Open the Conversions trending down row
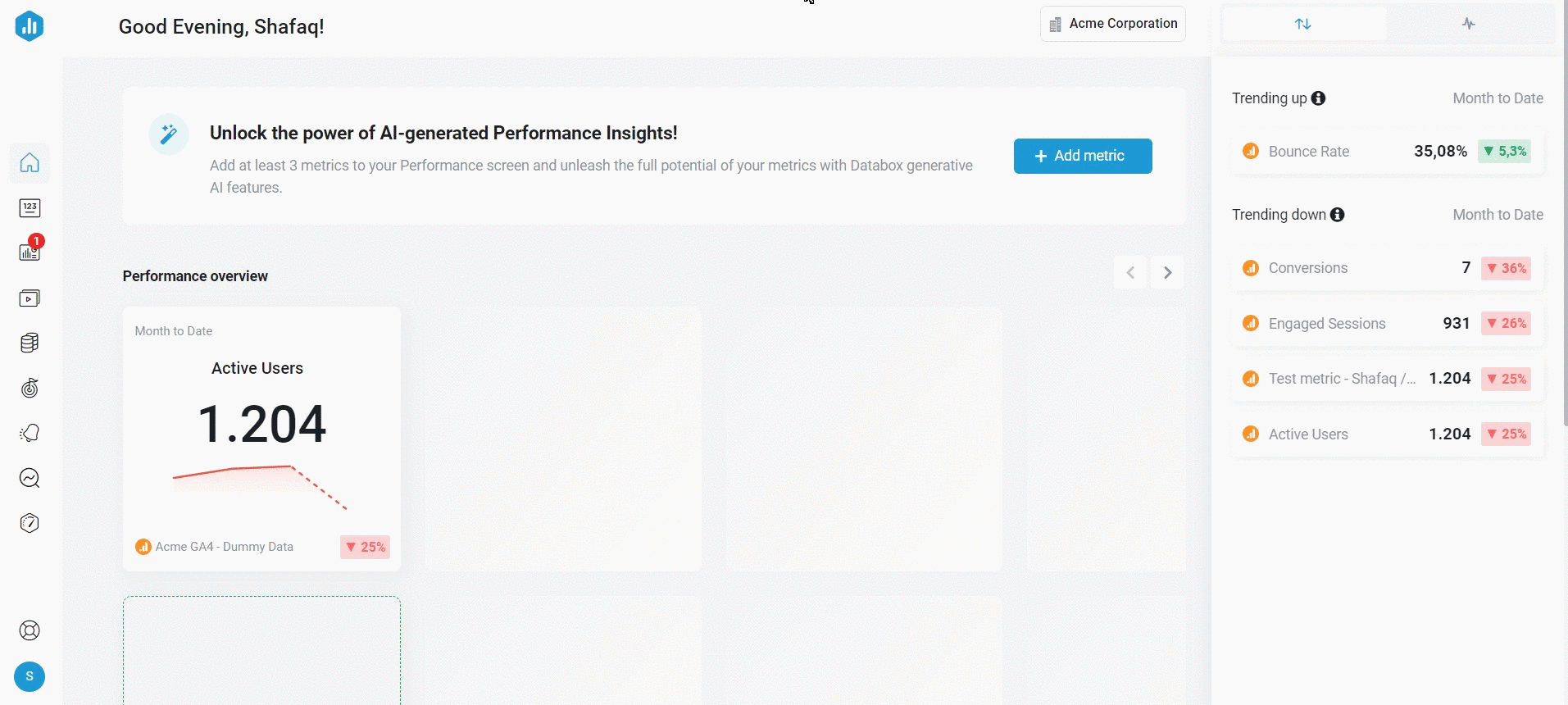The height and width of the screenshot is (705, 1568). (1387, 268)
